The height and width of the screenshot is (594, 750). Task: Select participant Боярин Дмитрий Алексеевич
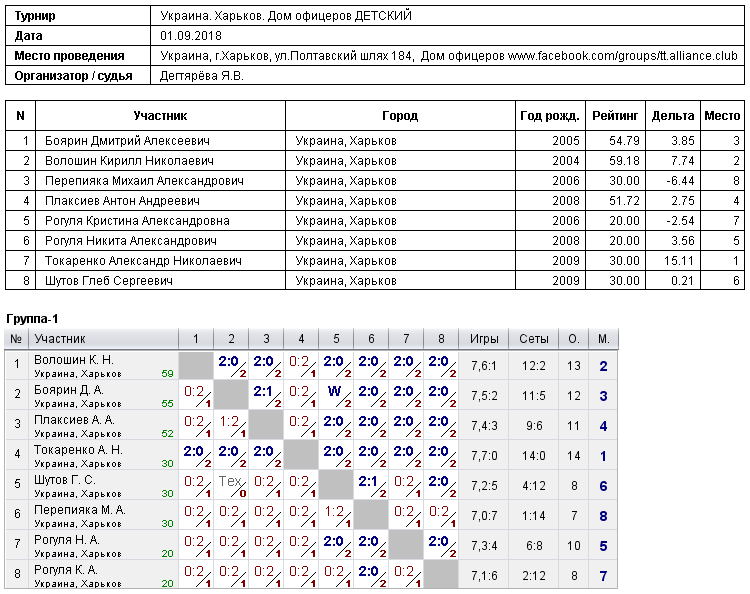(127, 141)
